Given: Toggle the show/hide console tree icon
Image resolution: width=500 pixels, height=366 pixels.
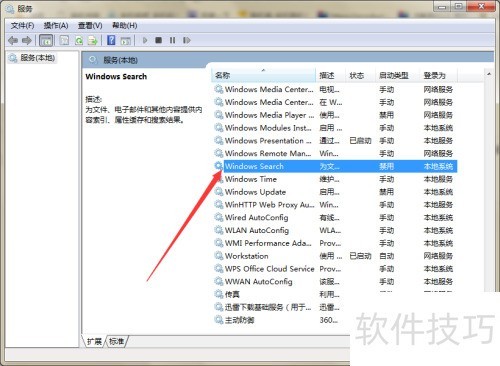Looking at the screenshot, I should click(x=46, y=41).
